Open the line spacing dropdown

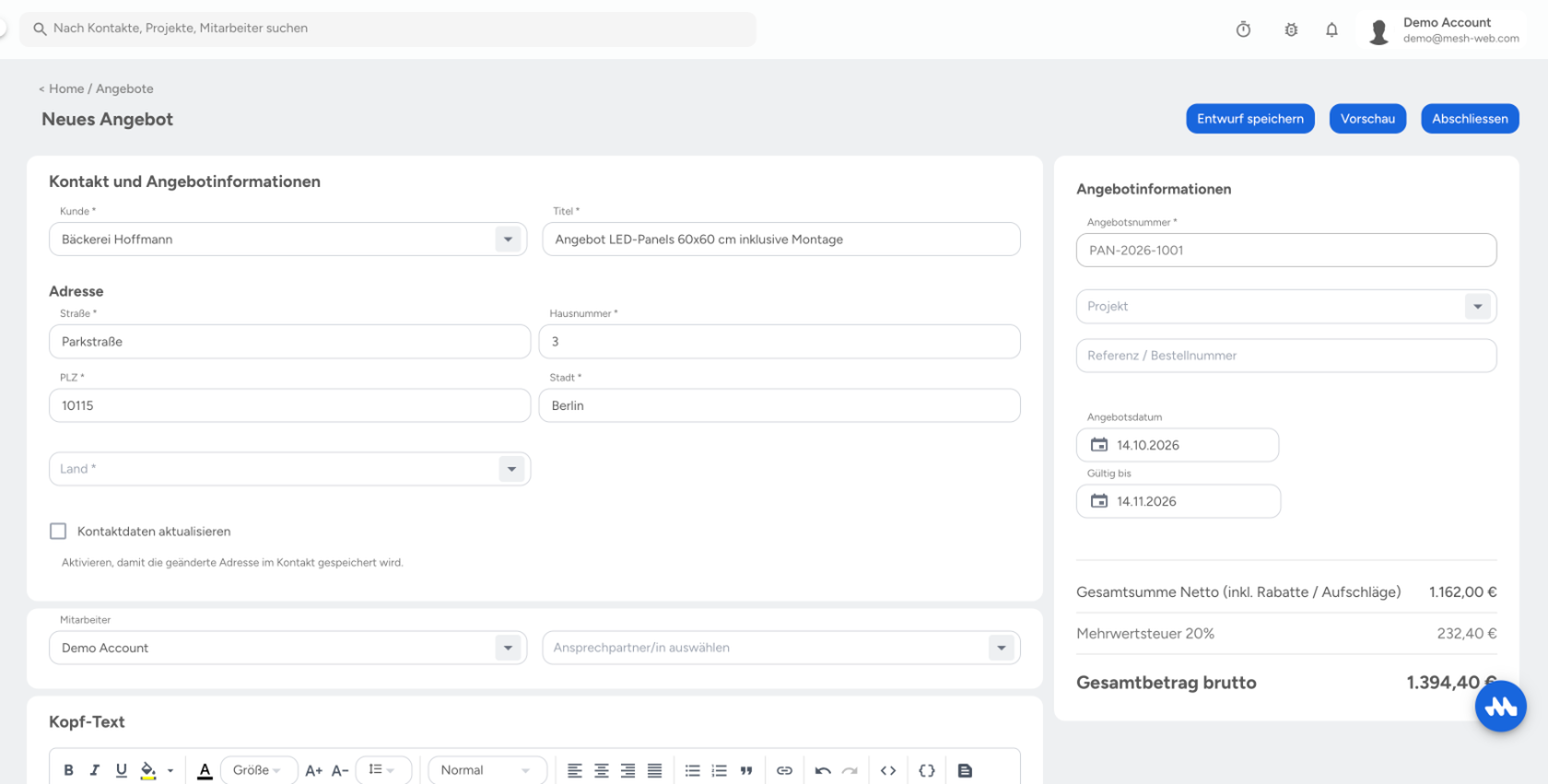click(x=382, y=770)
